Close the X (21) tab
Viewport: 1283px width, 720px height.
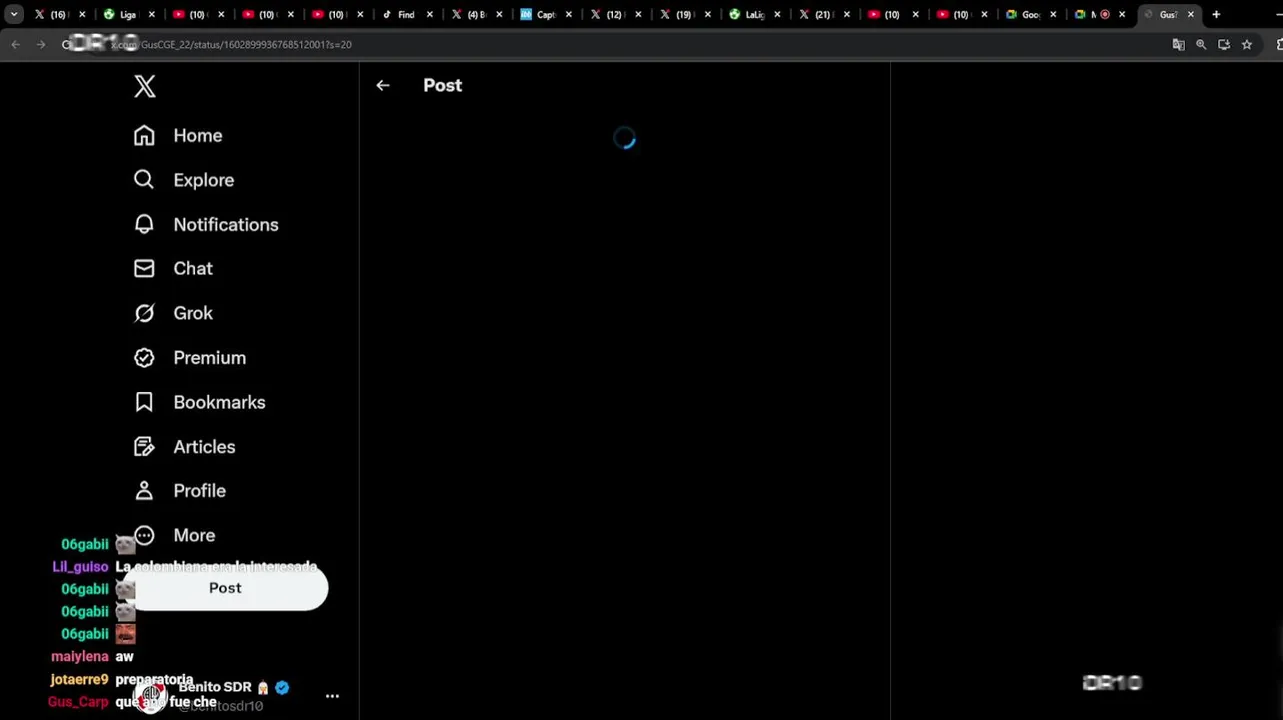pos(846,15)
